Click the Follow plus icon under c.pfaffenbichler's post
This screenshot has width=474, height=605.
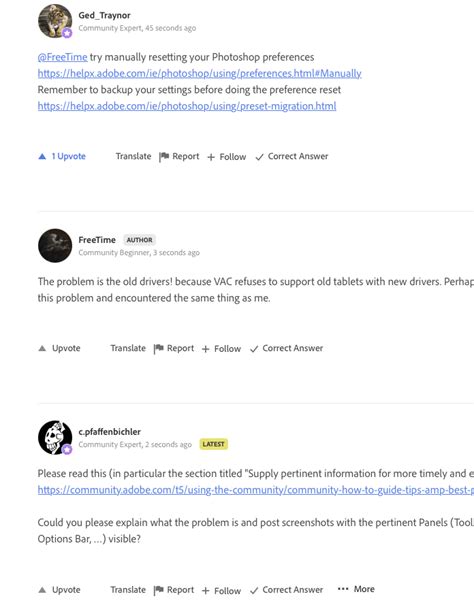[x=205, y=591]
